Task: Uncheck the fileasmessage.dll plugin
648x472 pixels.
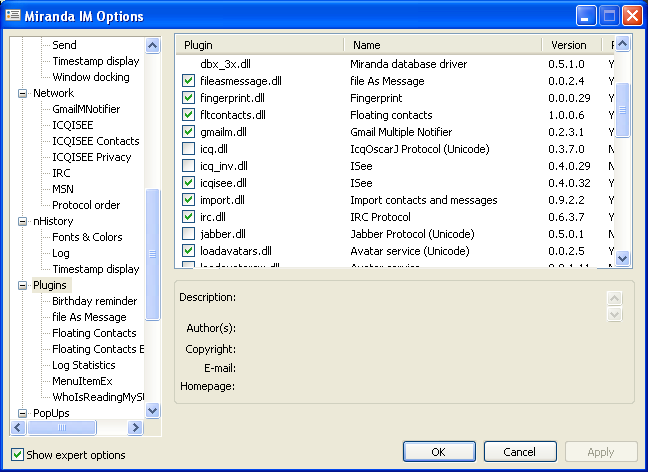Action: 189,81
